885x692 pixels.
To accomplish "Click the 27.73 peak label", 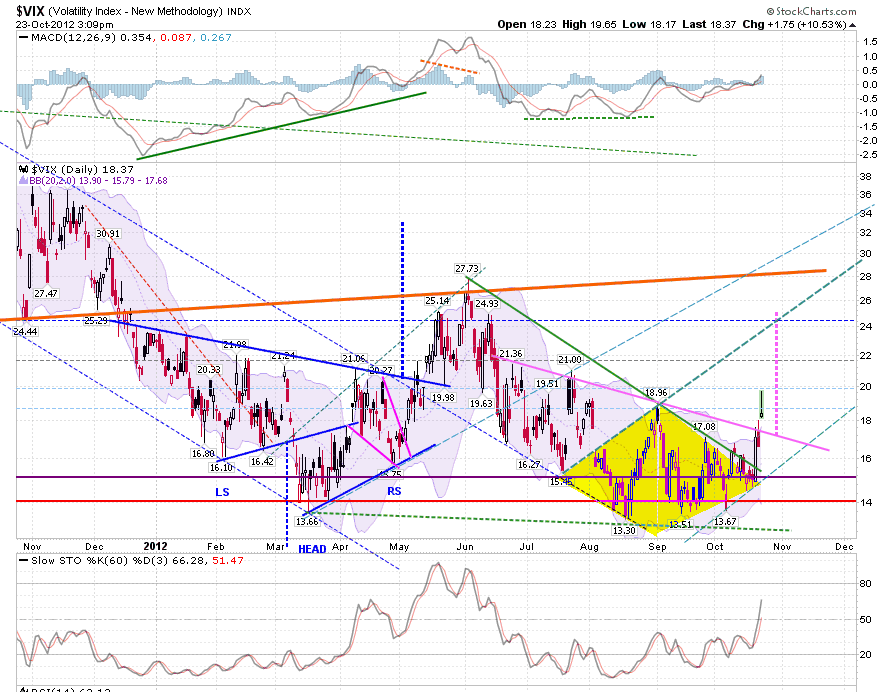I will click(467, 269).
